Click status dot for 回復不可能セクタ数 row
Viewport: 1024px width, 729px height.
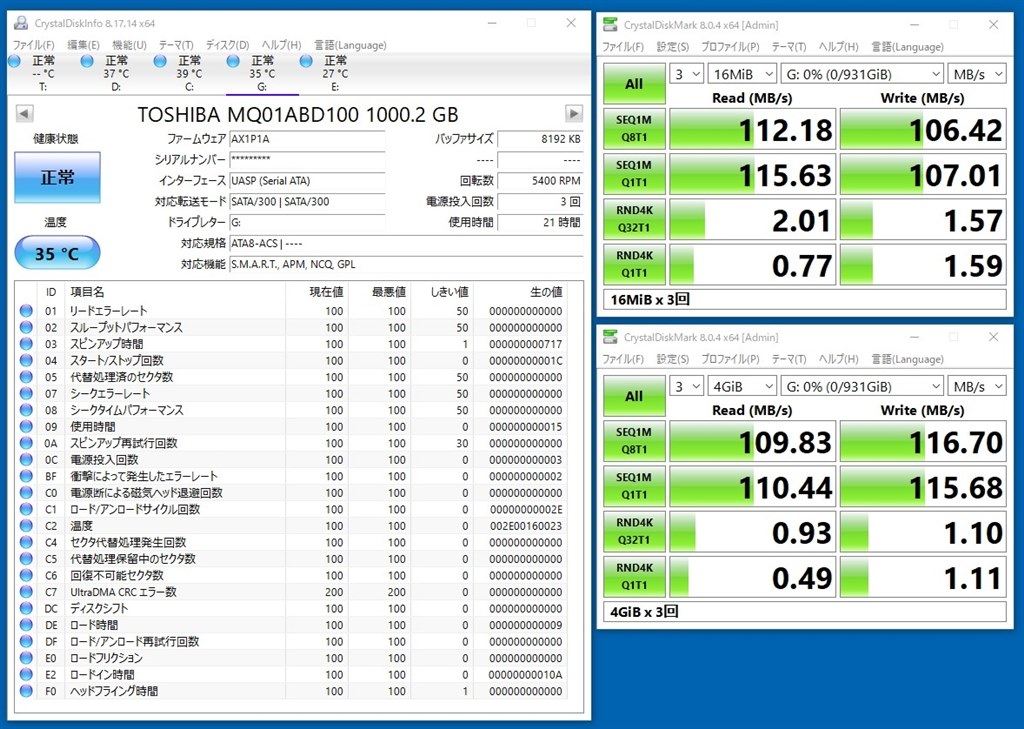pos(26,575)
